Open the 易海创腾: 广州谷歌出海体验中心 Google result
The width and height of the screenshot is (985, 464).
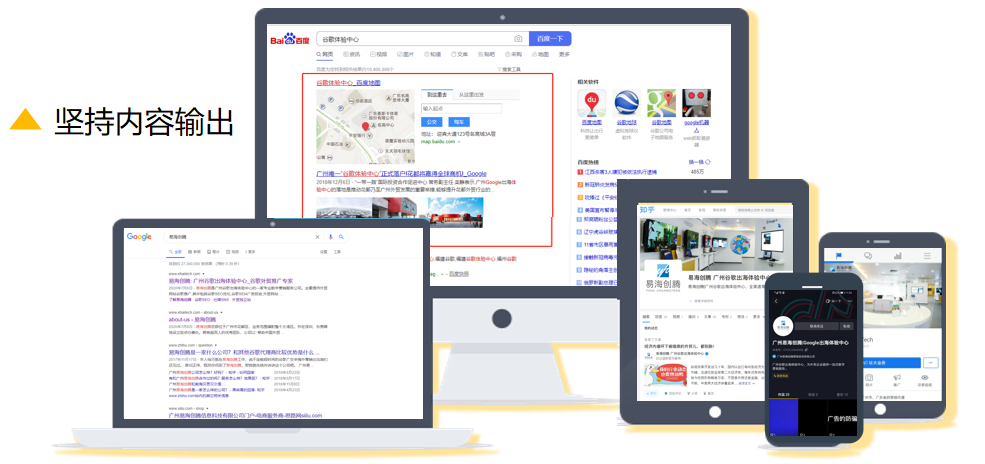[x=231, y=281]
